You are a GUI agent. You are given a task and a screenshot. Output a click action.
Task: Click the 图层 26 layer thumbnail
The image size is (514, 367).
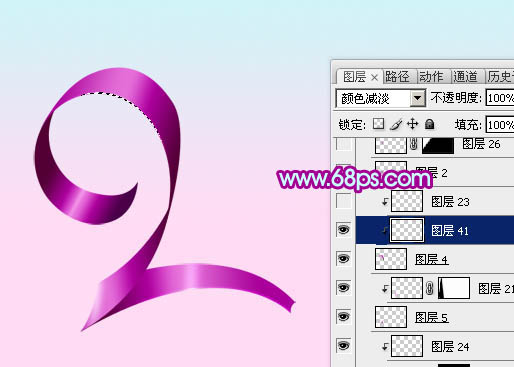pos(391,145)
